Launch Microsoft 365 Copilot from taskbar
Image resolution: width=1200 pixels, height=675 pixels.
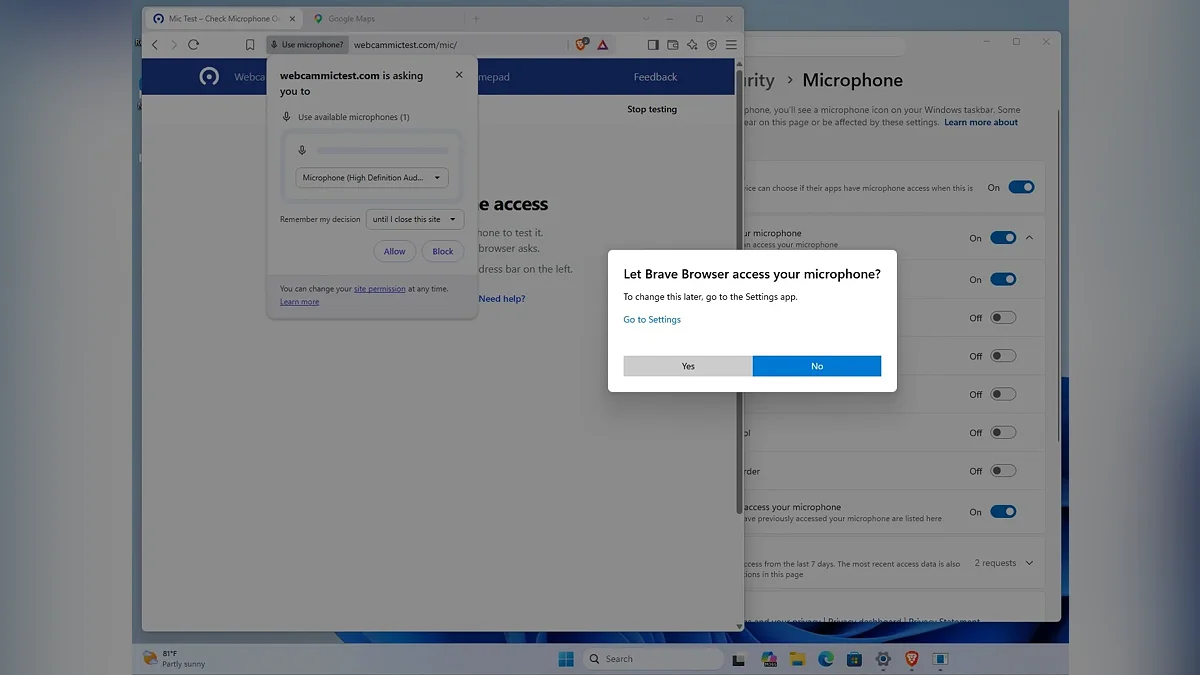tap(768, 659)
